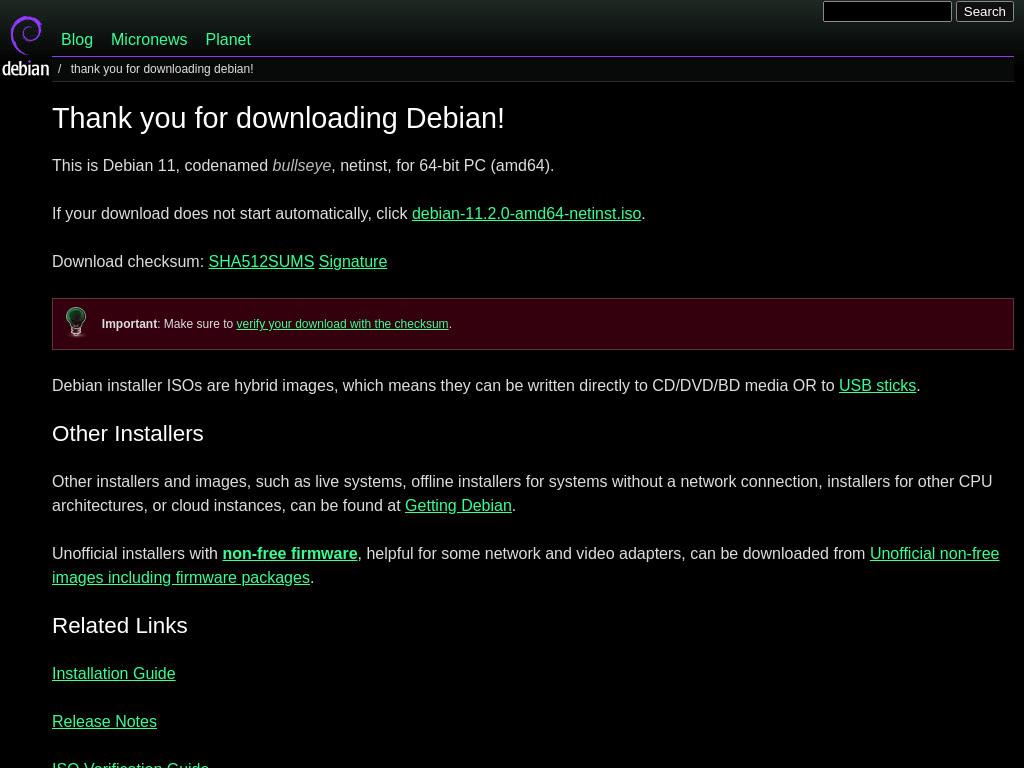Download debian-11.2.0-amd64-netinst.iso link
Screen dimensions: 1024x768
click(x=526, y=214)
